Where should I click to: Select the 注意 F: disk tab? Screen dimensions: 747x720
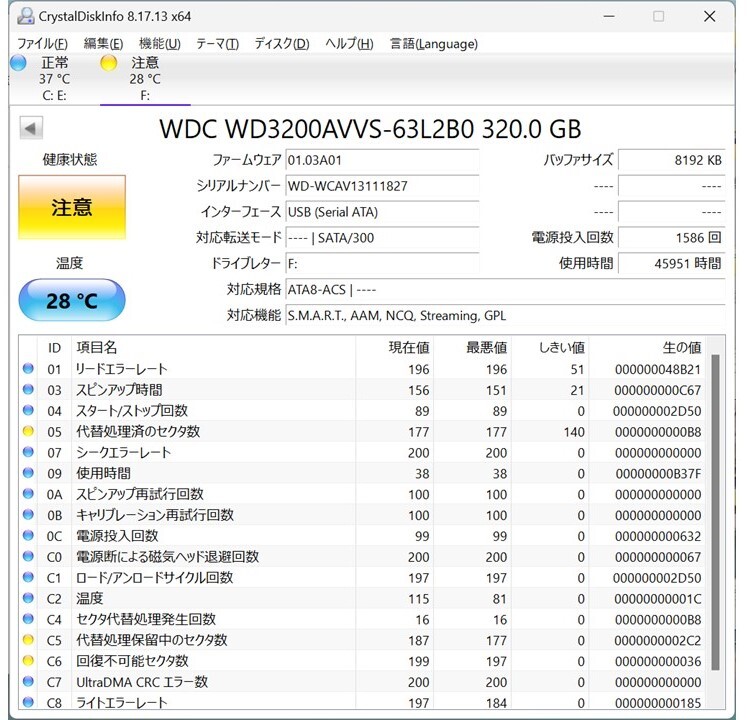click(145, 79)
